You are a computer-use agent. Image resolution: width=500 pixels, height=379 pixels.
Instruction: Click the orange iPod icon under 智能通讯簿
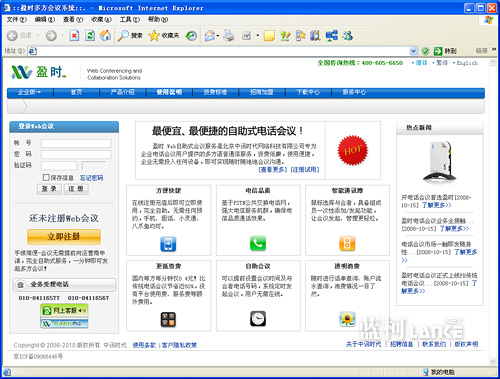[347, 243]
